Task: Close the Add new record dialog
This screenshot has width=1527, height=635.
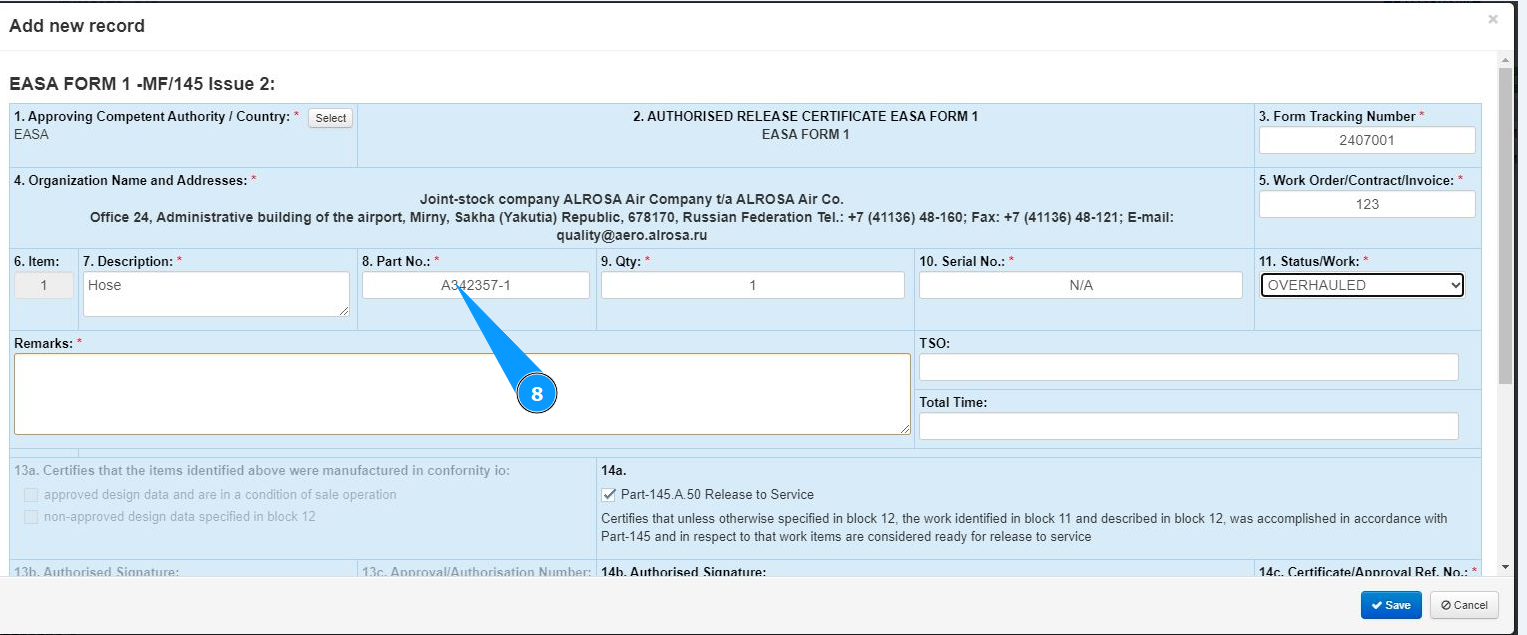Action: point(1493,18)
